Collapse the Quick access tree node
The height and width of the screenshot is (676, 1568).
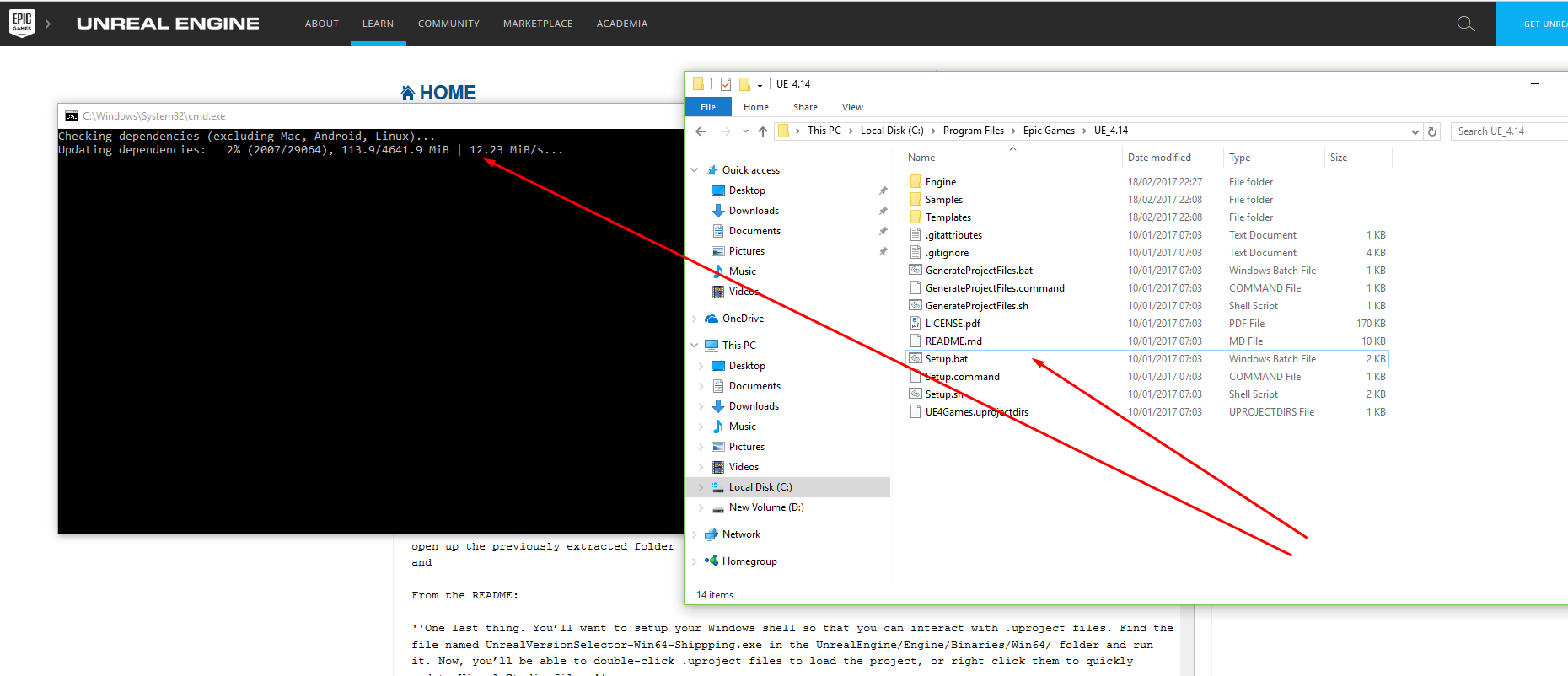tap(695, 170)
